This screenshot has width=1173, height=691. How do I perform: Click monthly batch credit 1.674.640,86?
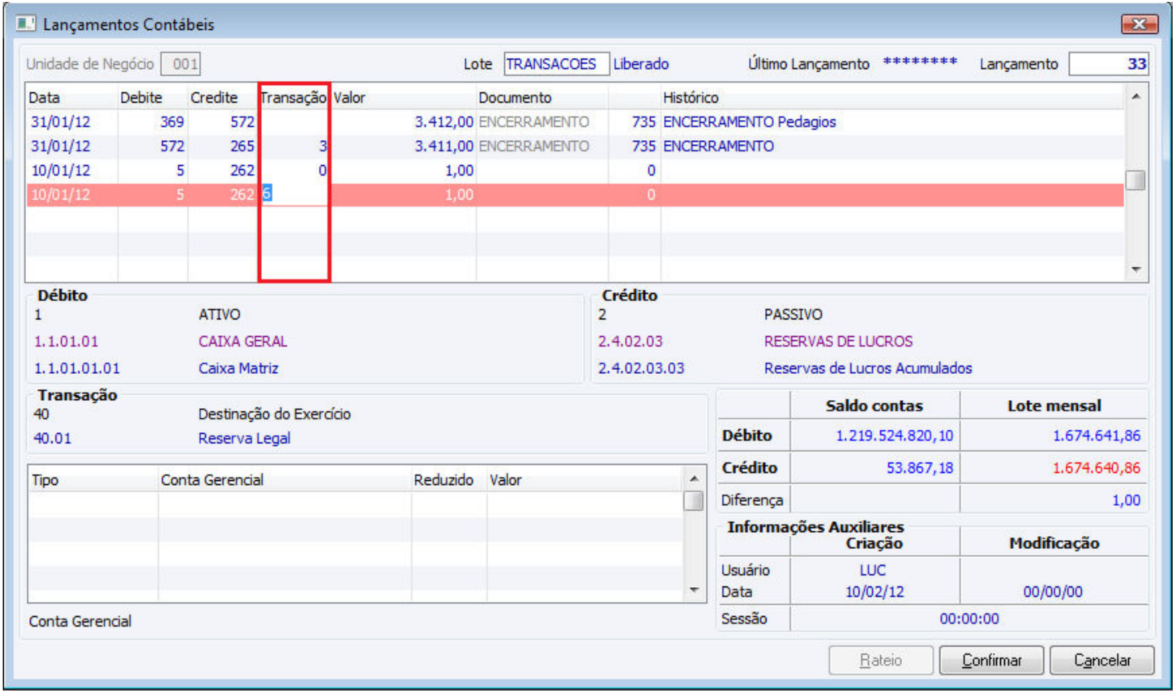1097,468
